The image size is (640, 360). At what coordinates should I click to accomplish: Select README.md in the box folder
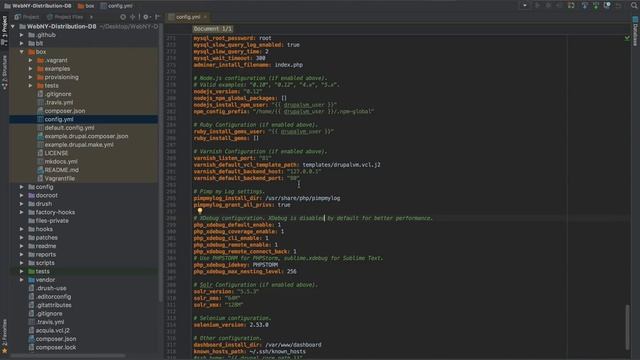click(58, 170)
